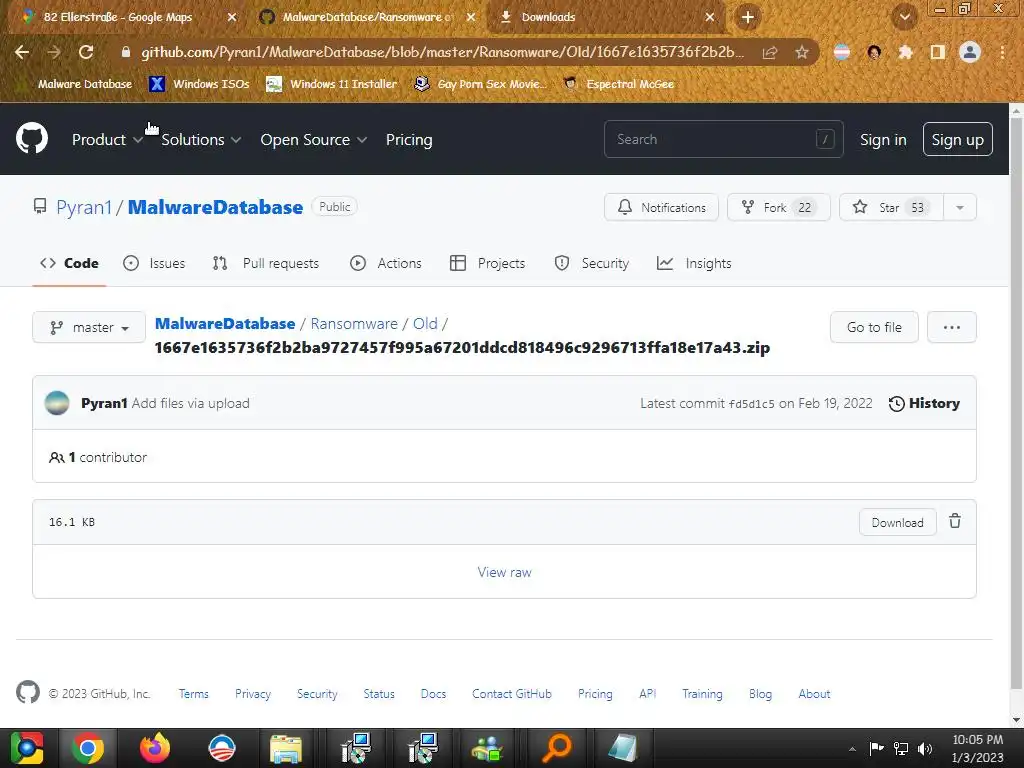Click the tab search chevron button
Viewport: 1024px width, 768px height.
click(x=904, y=17)
